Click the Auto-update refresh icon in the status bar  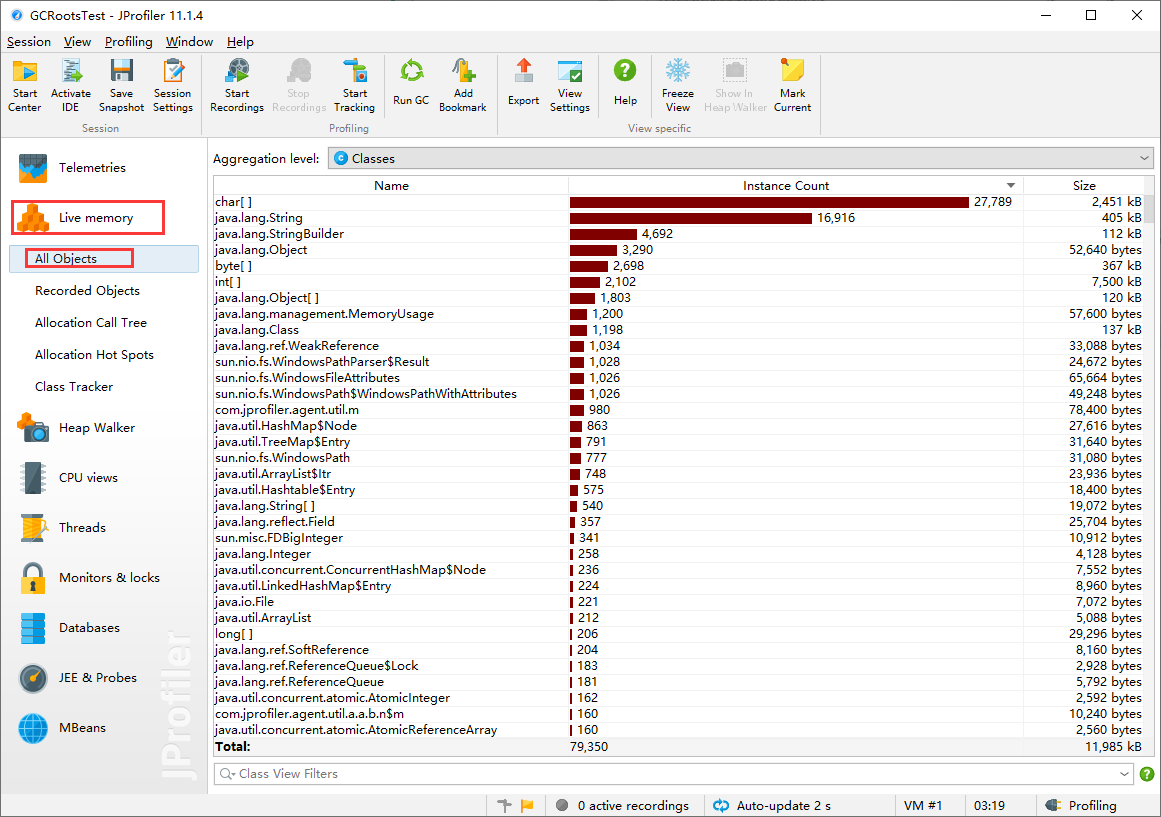(720, 805)
